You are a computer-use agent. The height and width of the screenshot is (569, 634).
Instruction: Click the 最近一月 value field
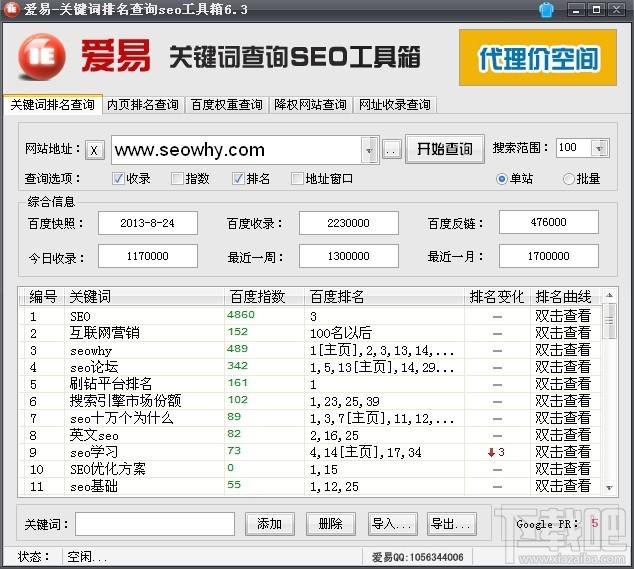[549, 256]
